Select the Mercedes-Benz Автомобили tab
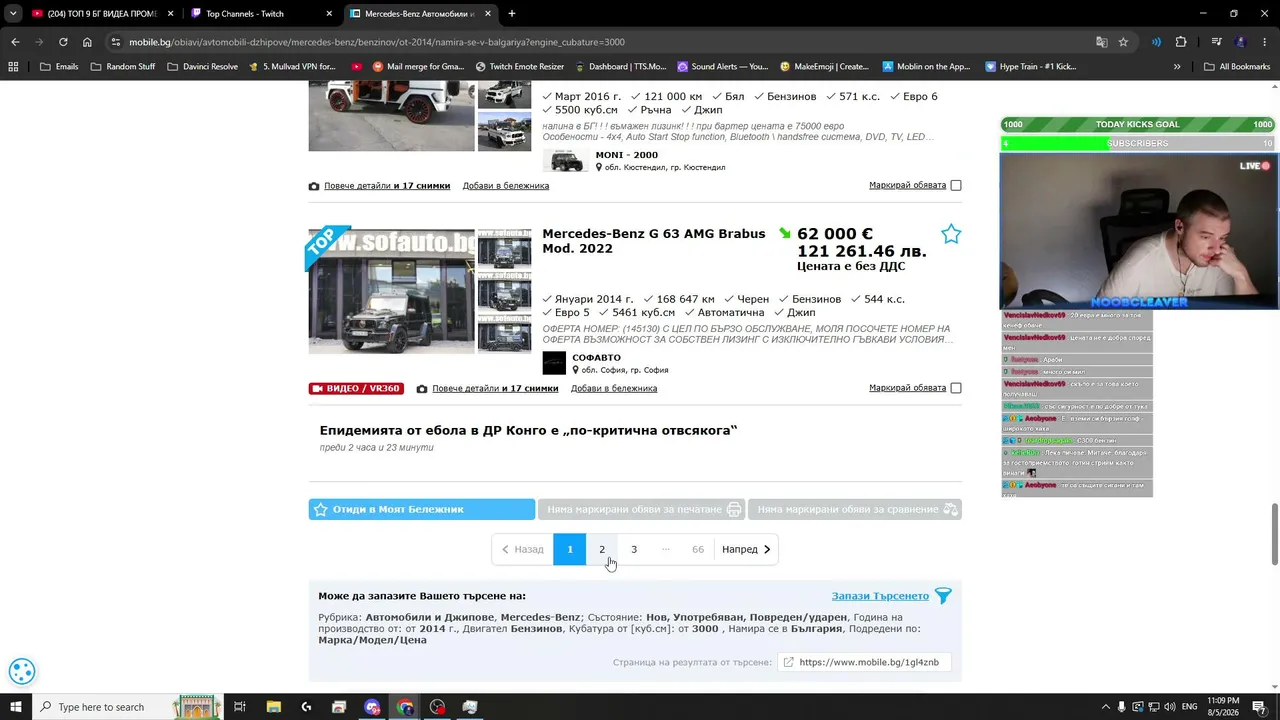1280x720 pixels. [x=420, y=14]
